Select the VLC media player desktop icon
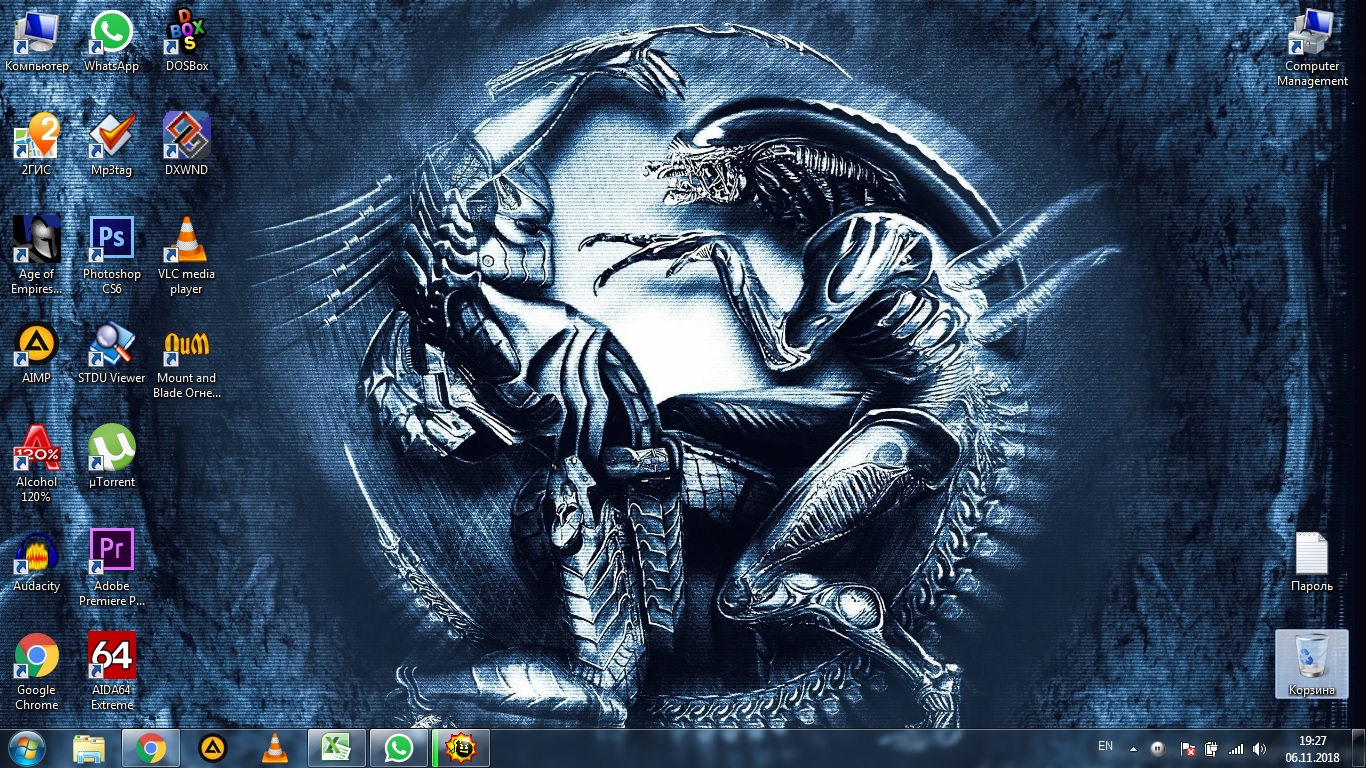This screenshot has width=1366, height=768. coord(187,256)
